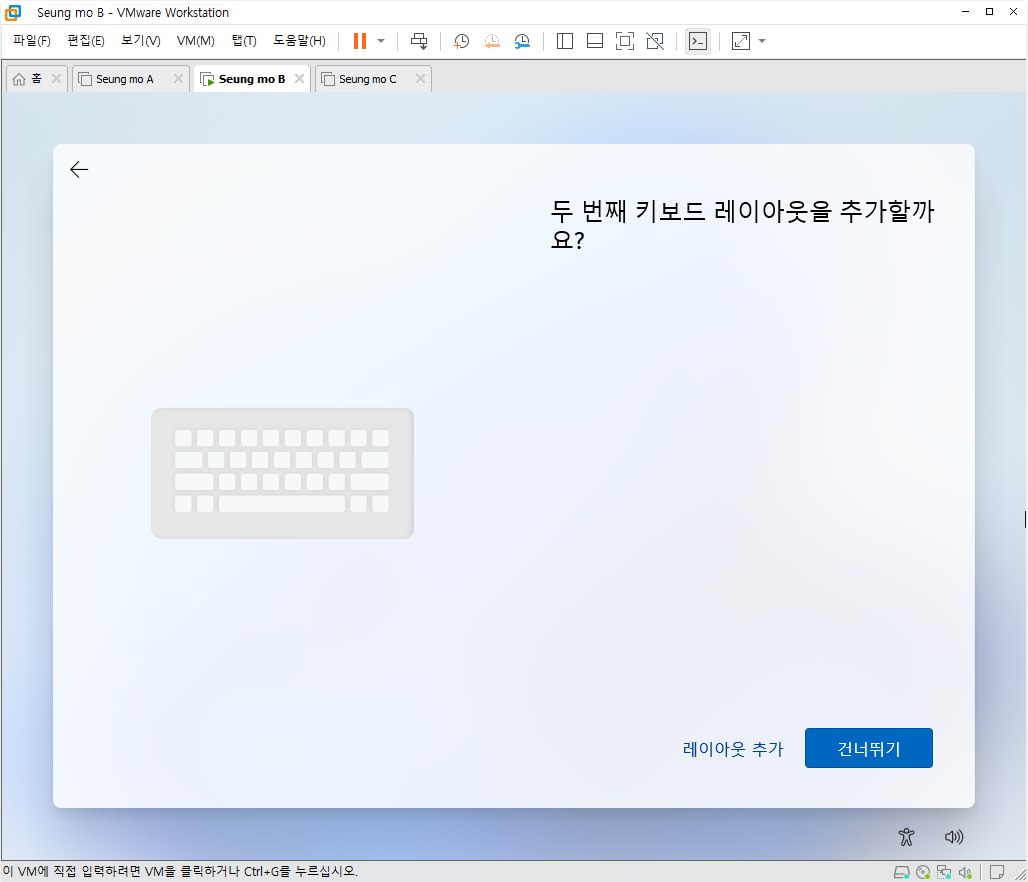The width and height of the screenshot is (1028, 882).
Task: Open the snapshot manager
Action: (522, 41)
